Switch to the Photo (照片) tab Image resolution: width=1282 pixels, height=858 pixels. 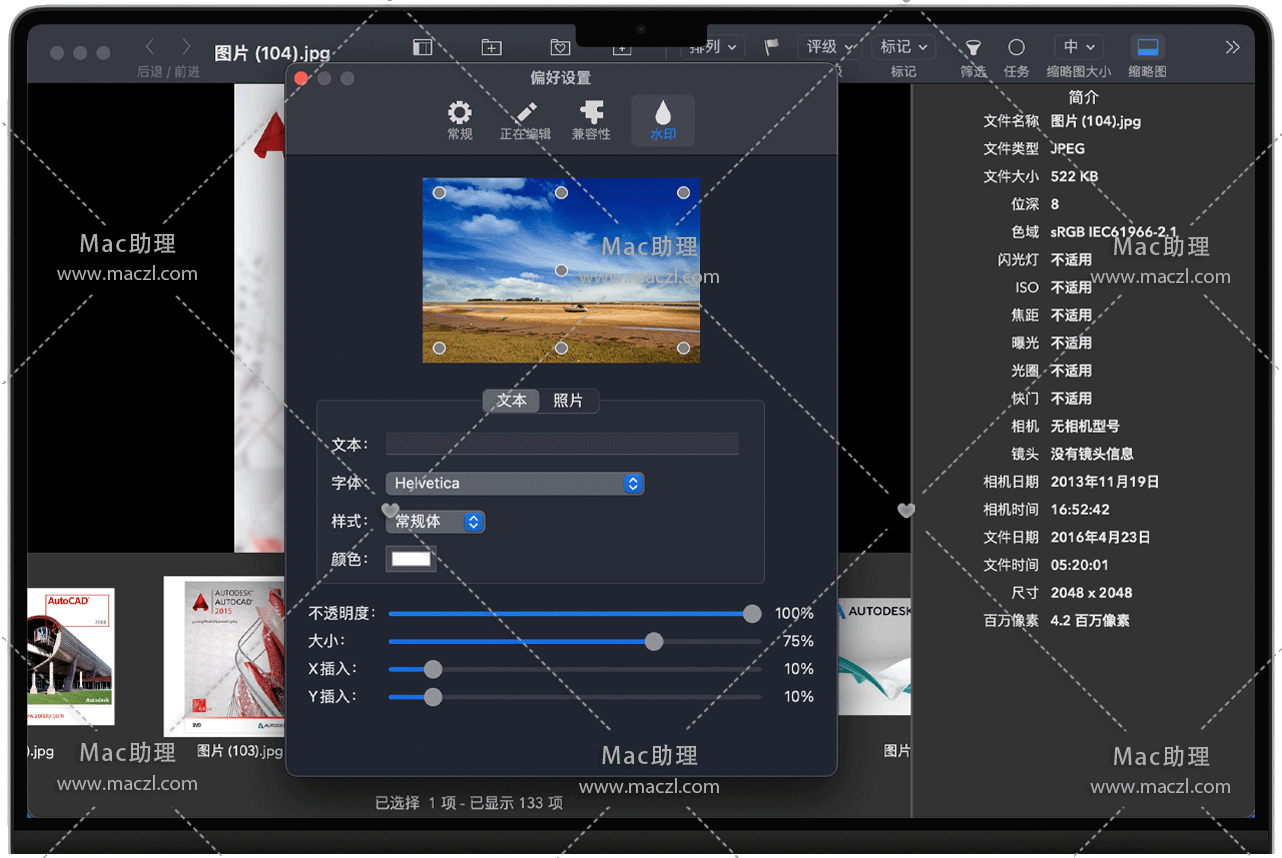(x=568, y=401)
